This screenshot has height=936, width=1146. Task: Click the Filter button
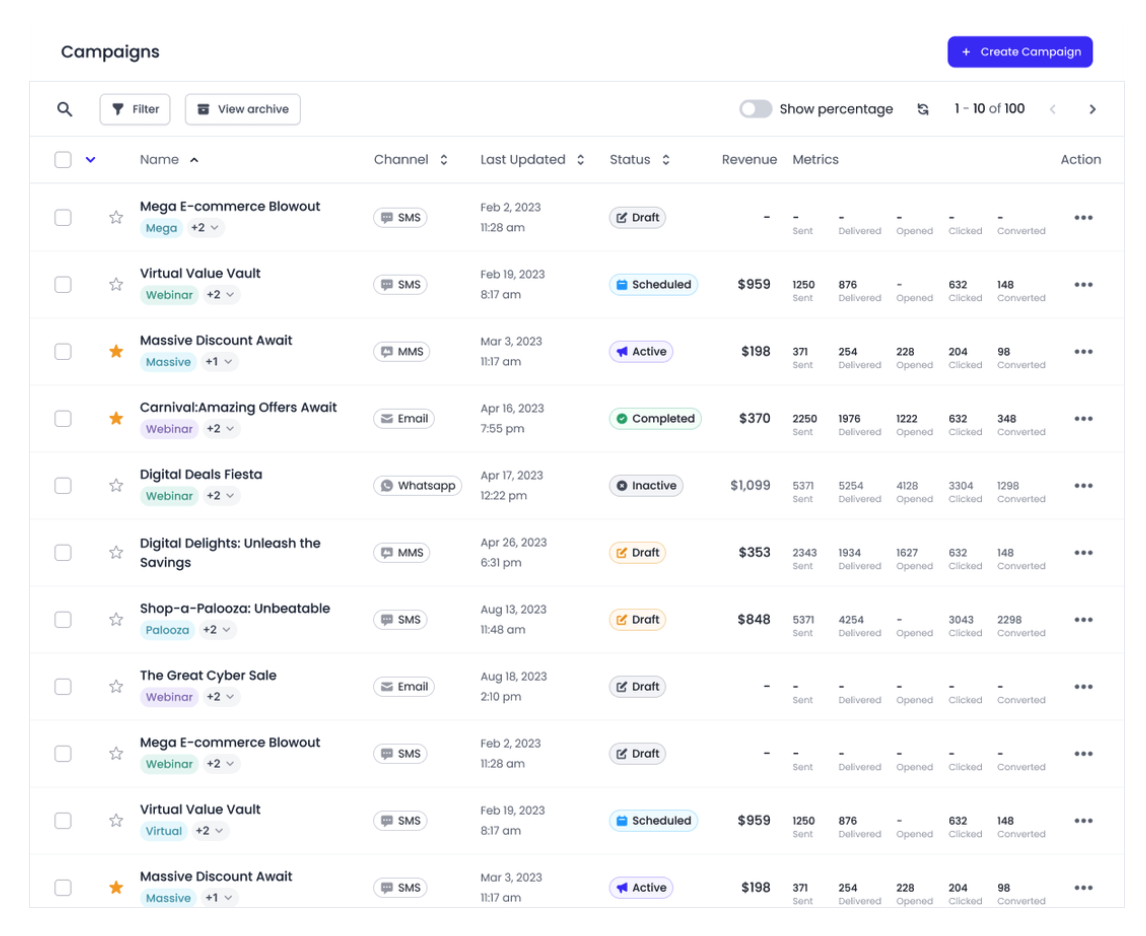tap(135, 109)
